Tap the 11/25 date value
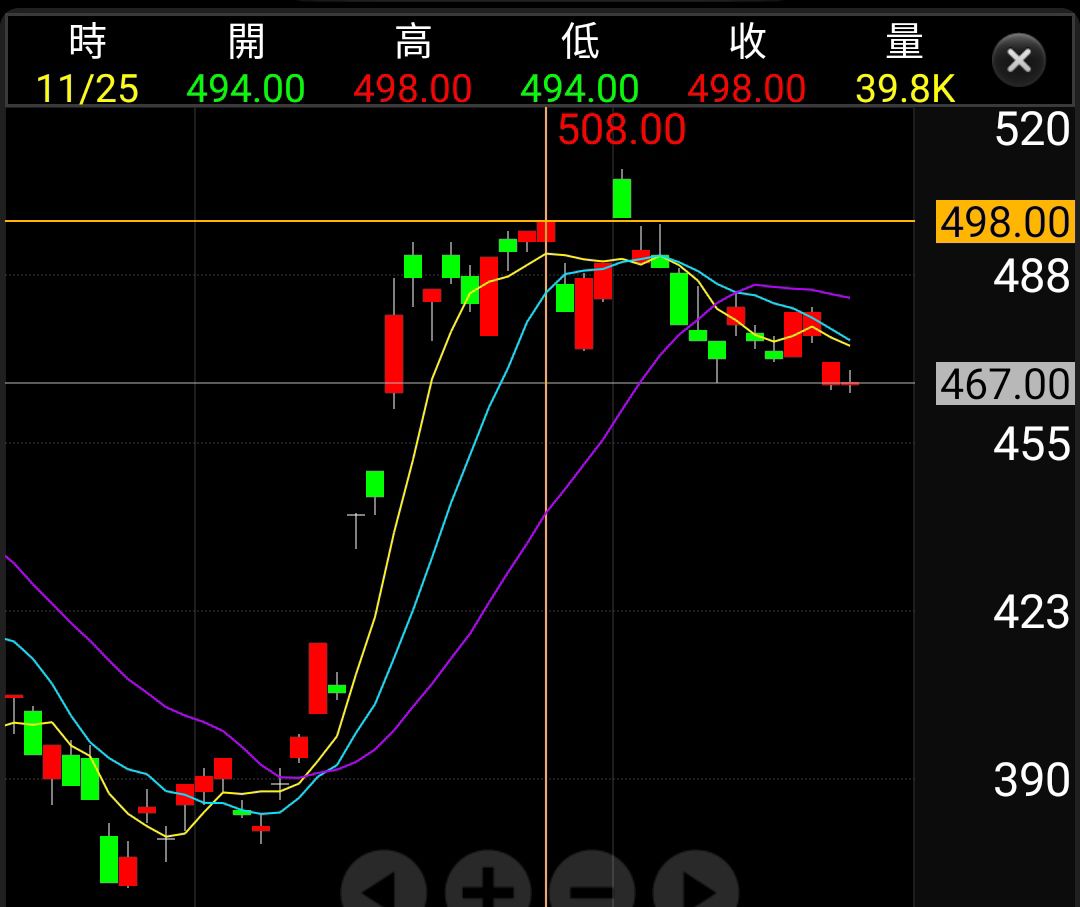Screen dimensions: 1080x907 [x=87, y=89]
